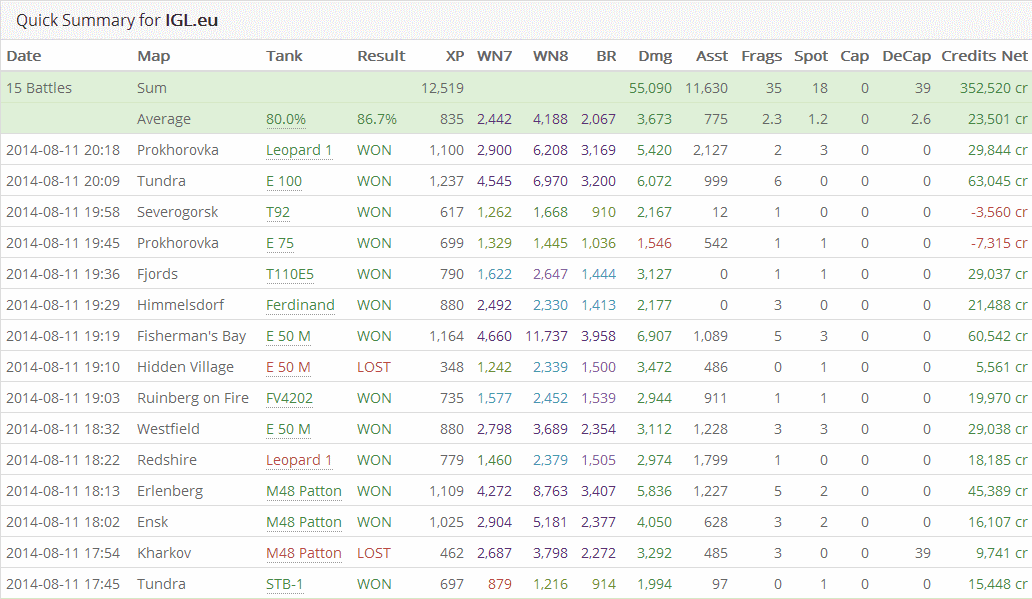
Task: Click the 2014-08-11 20:18 date cell
Action: coord(63,150)
